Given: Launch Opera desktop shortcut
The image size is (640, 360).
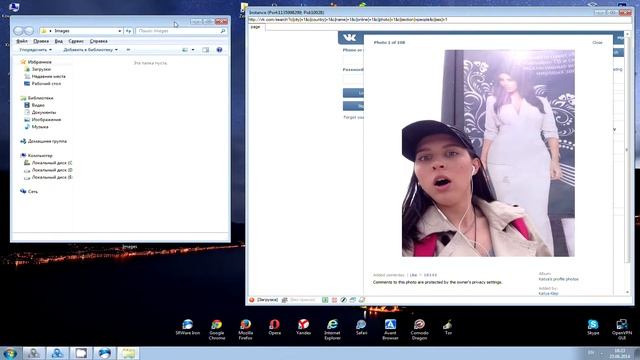Looking at the screenshot, I should 274,328.
